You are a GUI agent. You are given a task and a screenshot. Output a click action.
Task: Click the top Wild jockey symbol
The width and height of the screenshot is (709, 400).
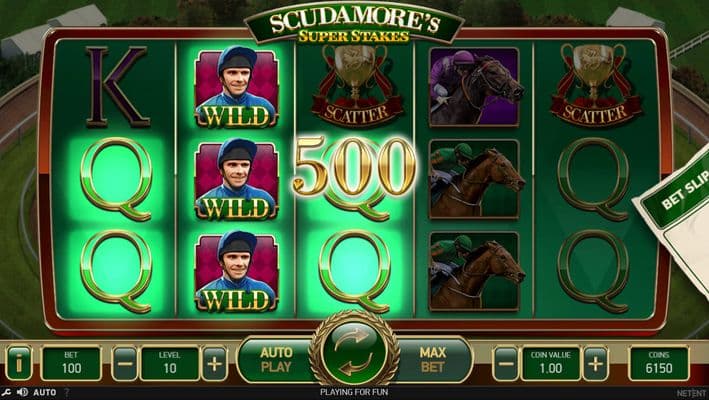click(x=236, y=87)
